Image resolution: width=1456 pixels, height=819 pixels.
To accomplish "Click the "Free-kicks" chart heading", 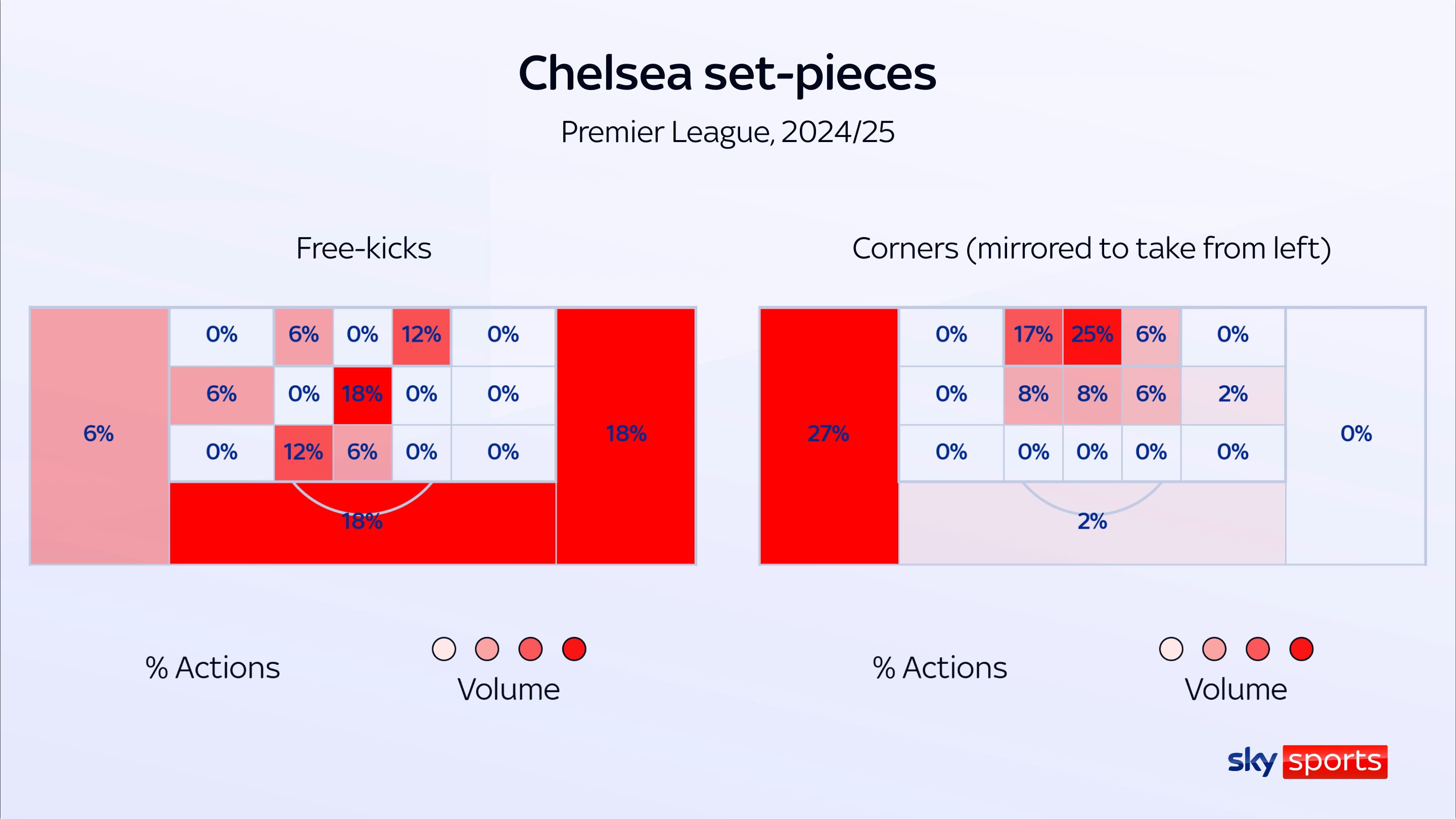I will [x=363, y=249].
